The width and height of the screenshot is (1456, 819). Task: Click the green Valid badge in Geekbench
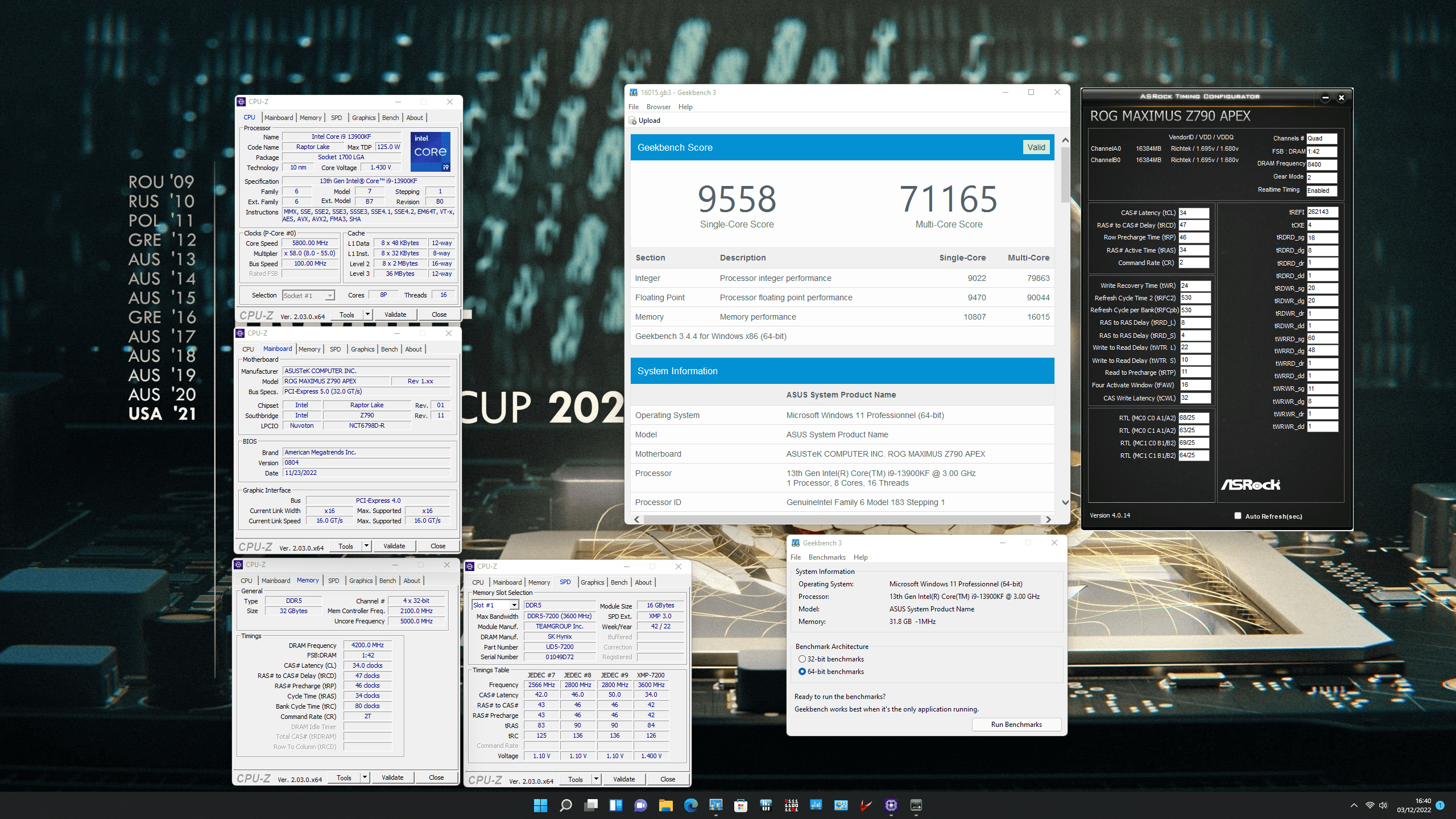pos(1036,147)
